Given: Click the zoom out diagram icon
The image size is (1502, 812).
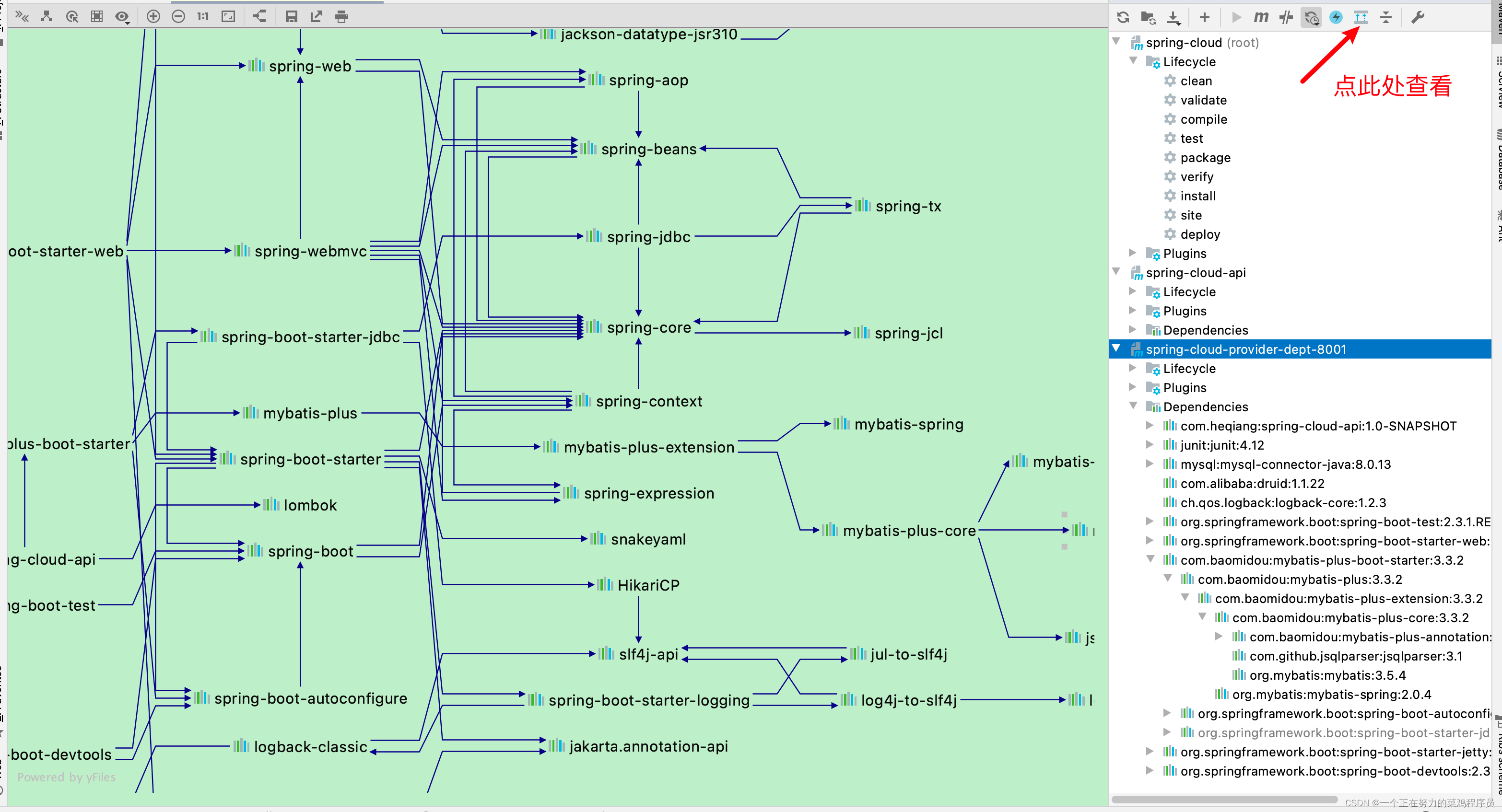Looking at the screenshot, I should click(x=178, y=16).
